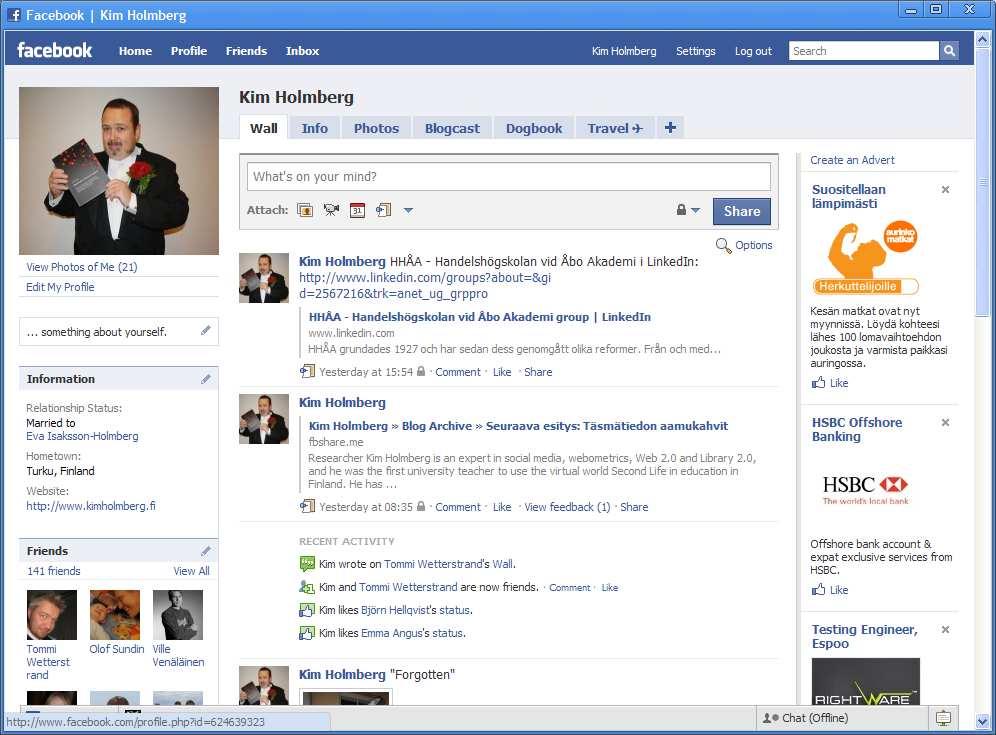Open Friends in top navigation

246,51
